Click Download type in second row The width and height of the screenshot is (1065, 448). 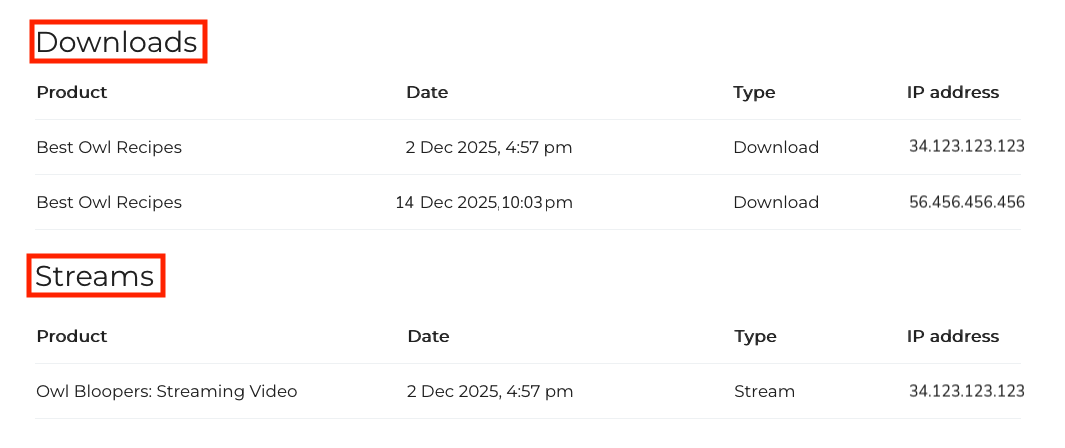776,202
